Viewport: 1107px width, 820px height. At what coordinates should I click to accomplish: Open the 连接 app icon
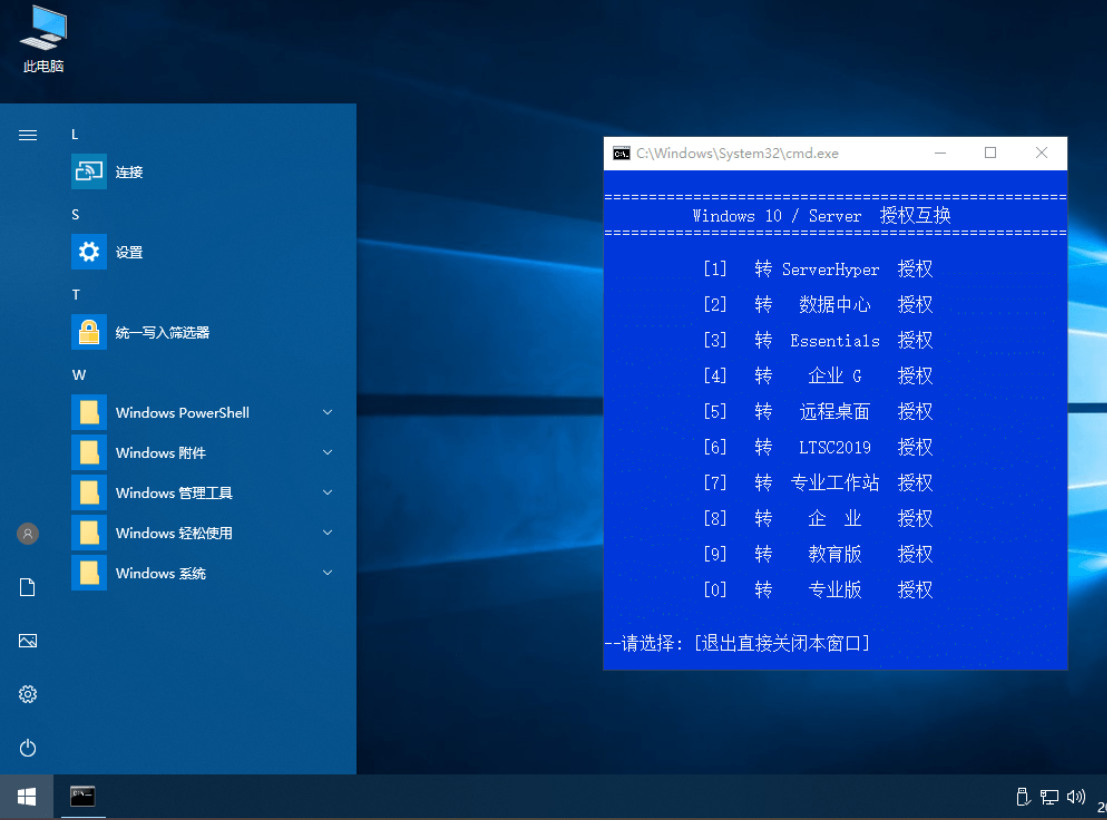click(89, 172)
